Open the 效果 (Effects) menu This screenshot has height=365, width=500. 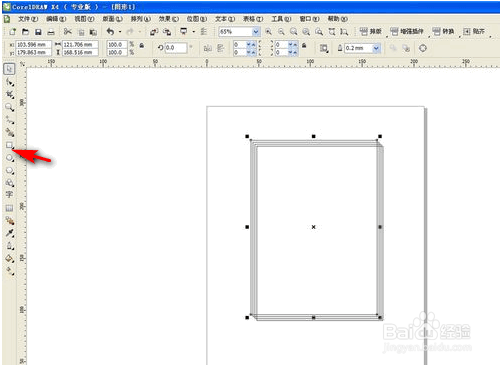(x=169, y=19)
